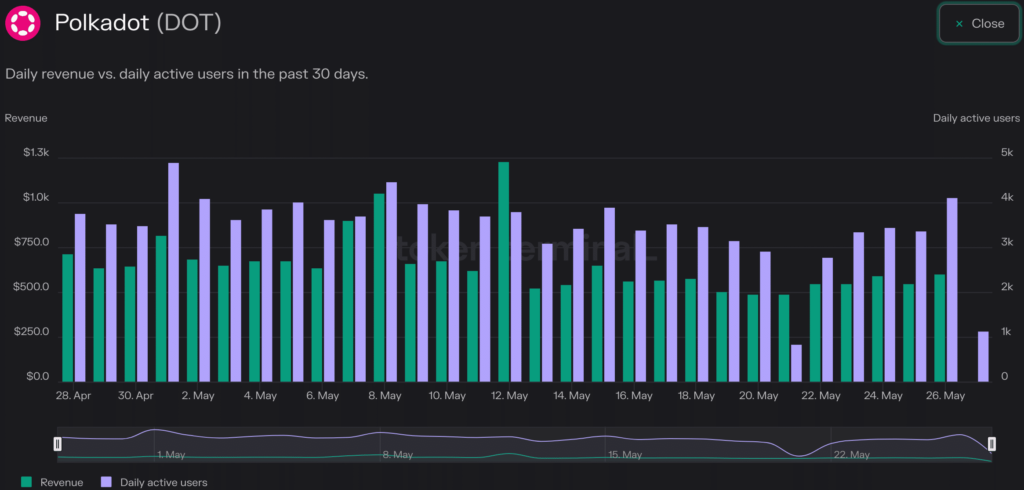Select the tallest purple users bar on 1 May
Viewport: 1024px width, 490px height.
[173, 271]
